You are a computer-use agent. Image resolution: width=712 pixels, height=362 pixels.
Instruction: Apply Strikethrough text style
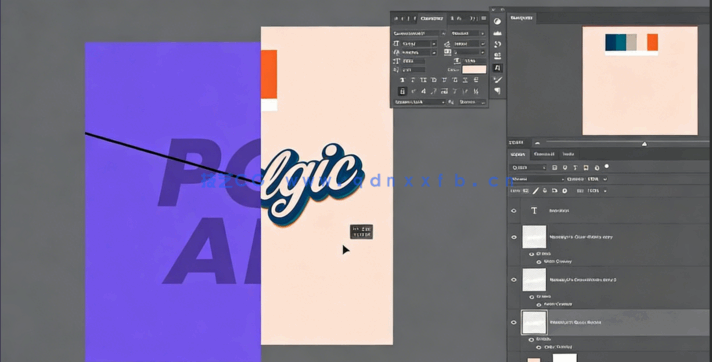click(x=476, y=80)
